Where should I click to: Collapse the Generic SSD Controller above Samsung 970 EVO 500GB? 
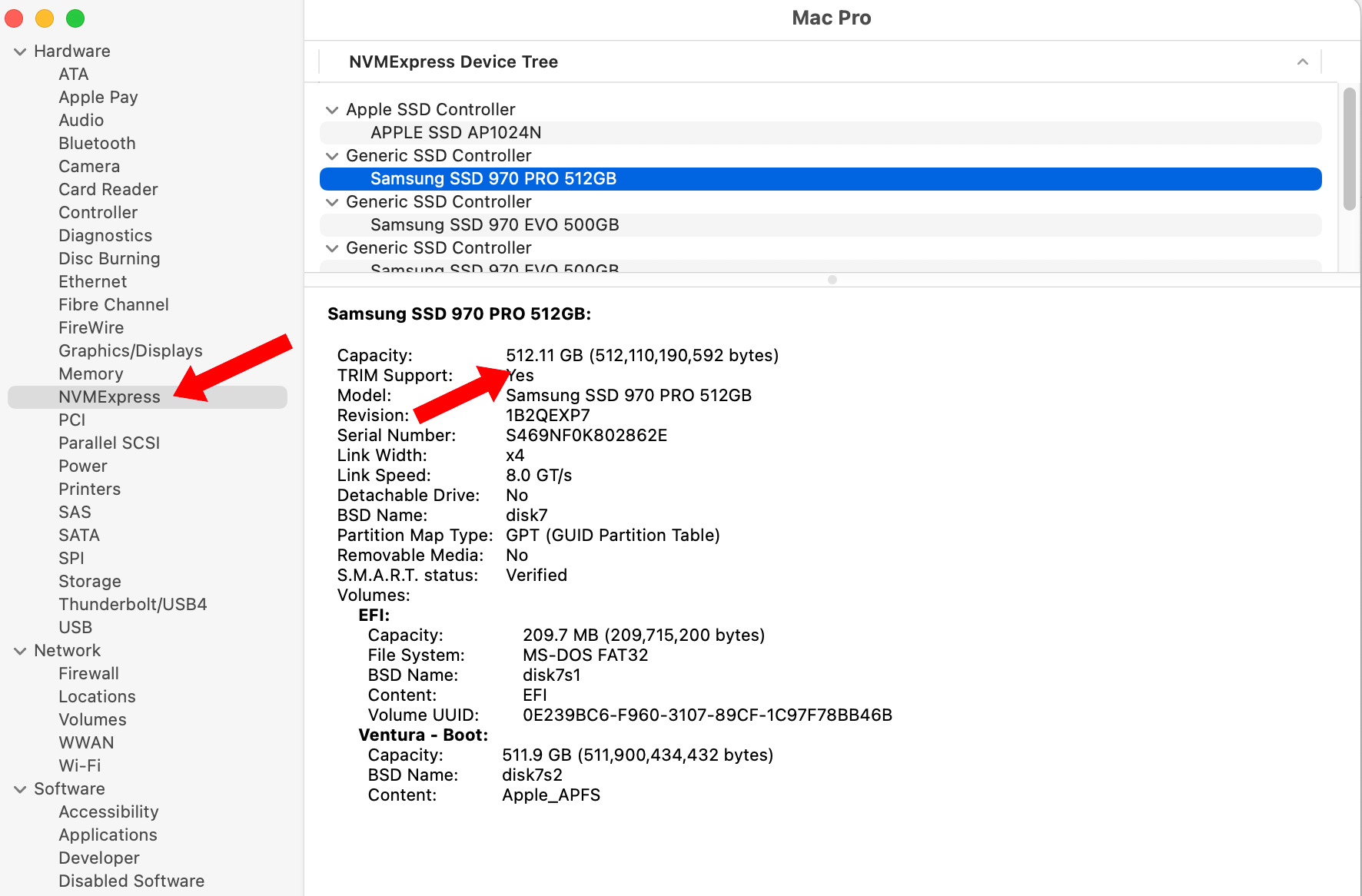coord(332,202)
